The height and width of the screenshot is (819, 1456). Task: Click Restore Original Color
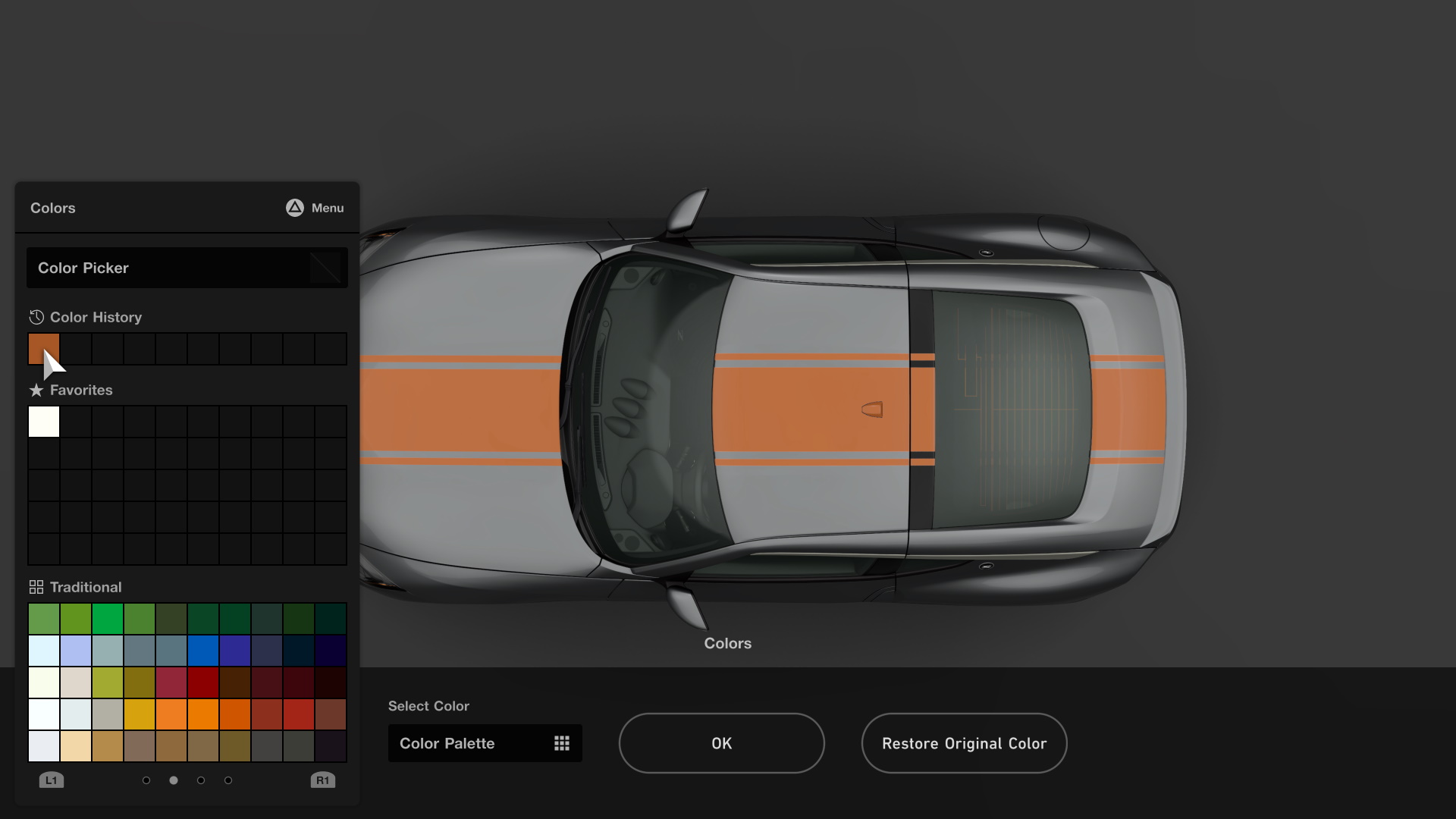[x=964, y=743]
